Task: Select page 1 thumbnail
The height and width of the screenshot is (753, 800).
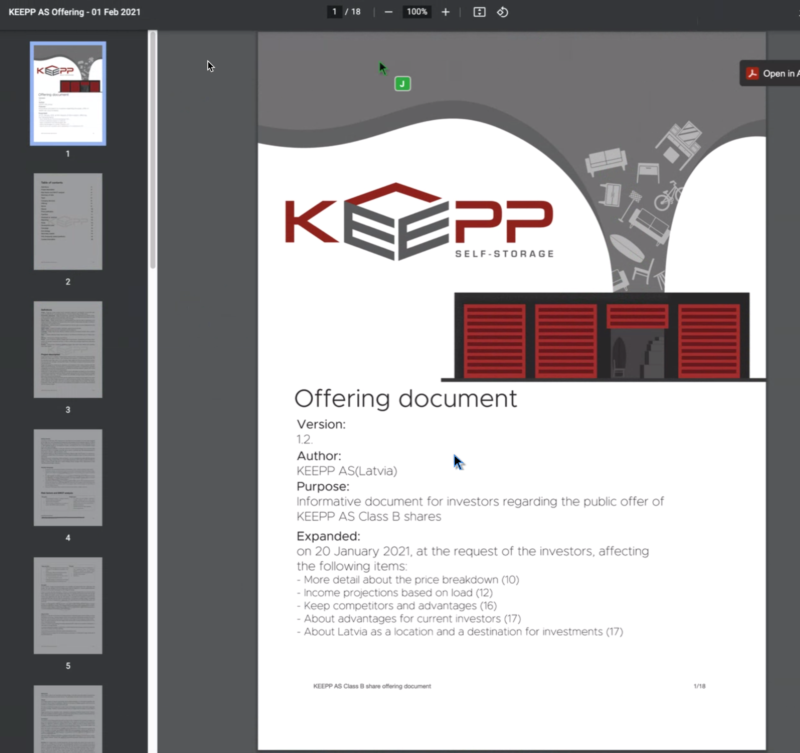Action: pos(68,93)
